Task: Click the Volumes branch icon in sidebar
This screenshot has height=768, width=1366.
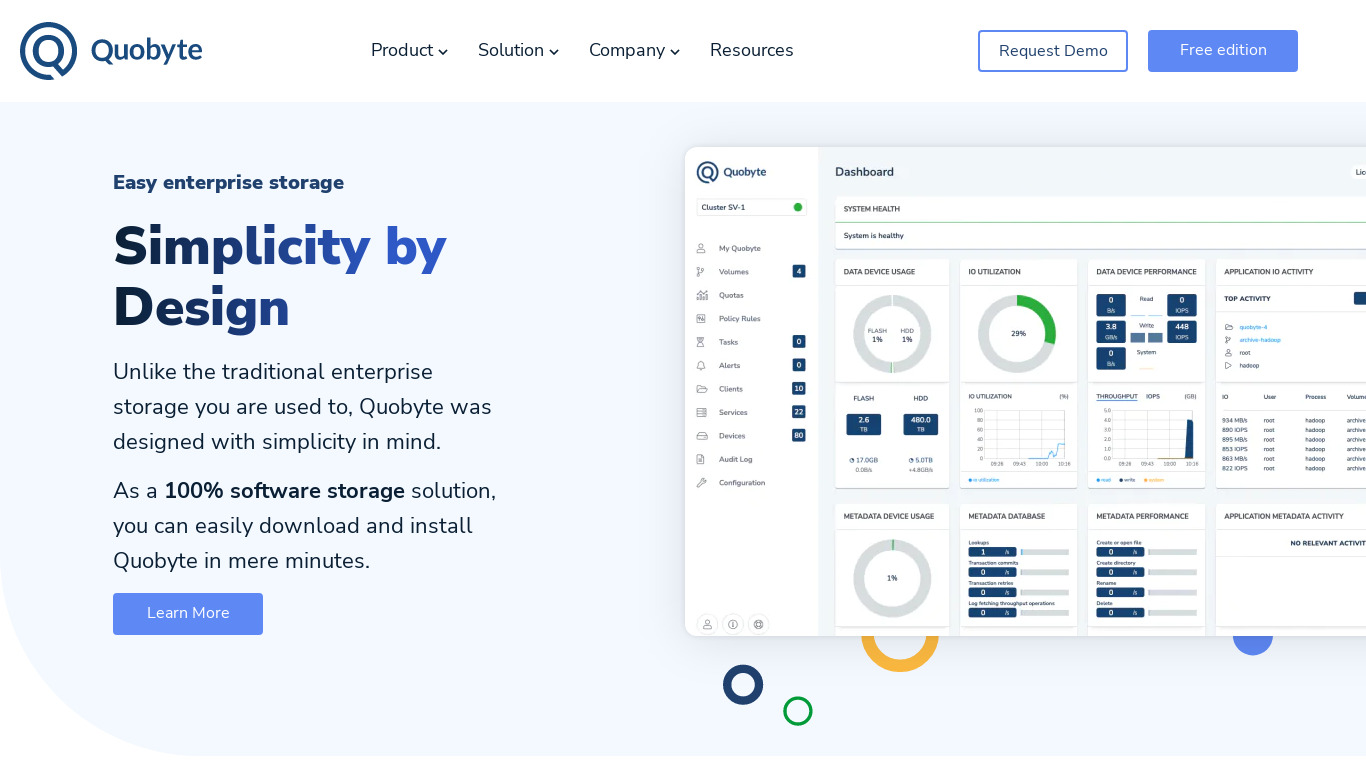Action: [701, 271]
